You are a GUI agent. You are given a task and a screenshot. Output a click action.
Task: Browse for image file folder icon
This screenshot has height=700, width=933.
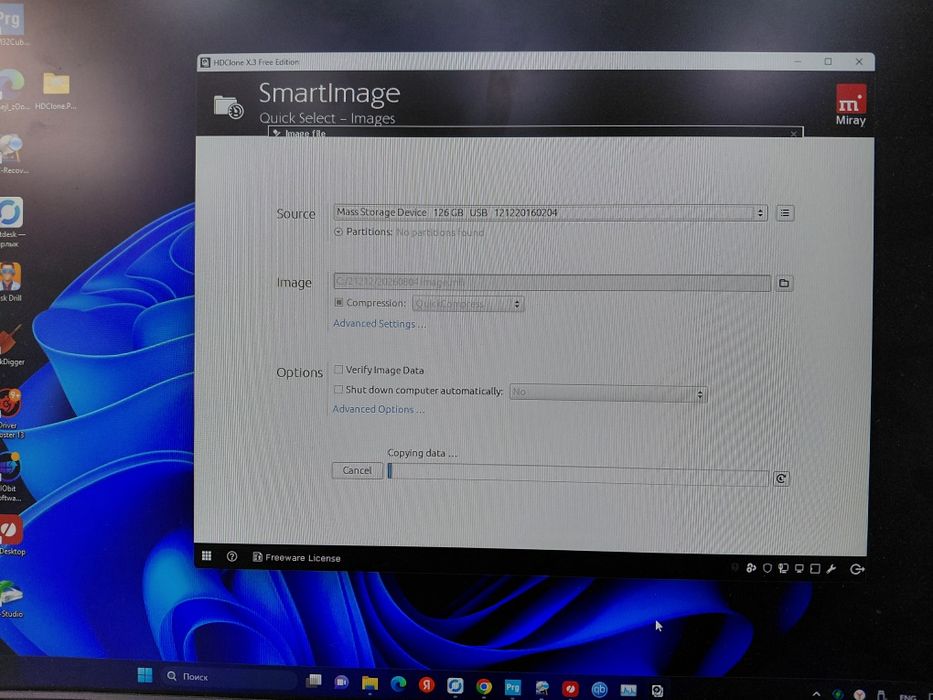point(784,283)
